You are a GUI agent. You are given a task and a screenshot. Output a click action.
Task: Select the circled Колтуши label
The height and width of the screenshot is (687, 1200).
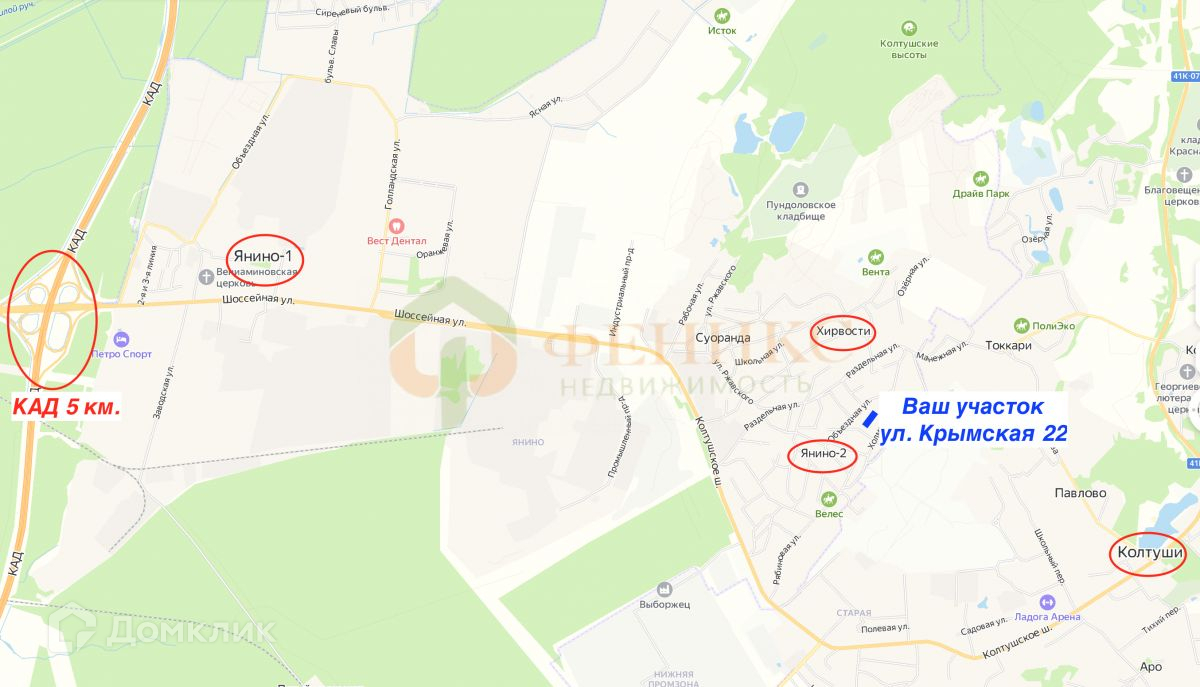tap(1149, 553)
